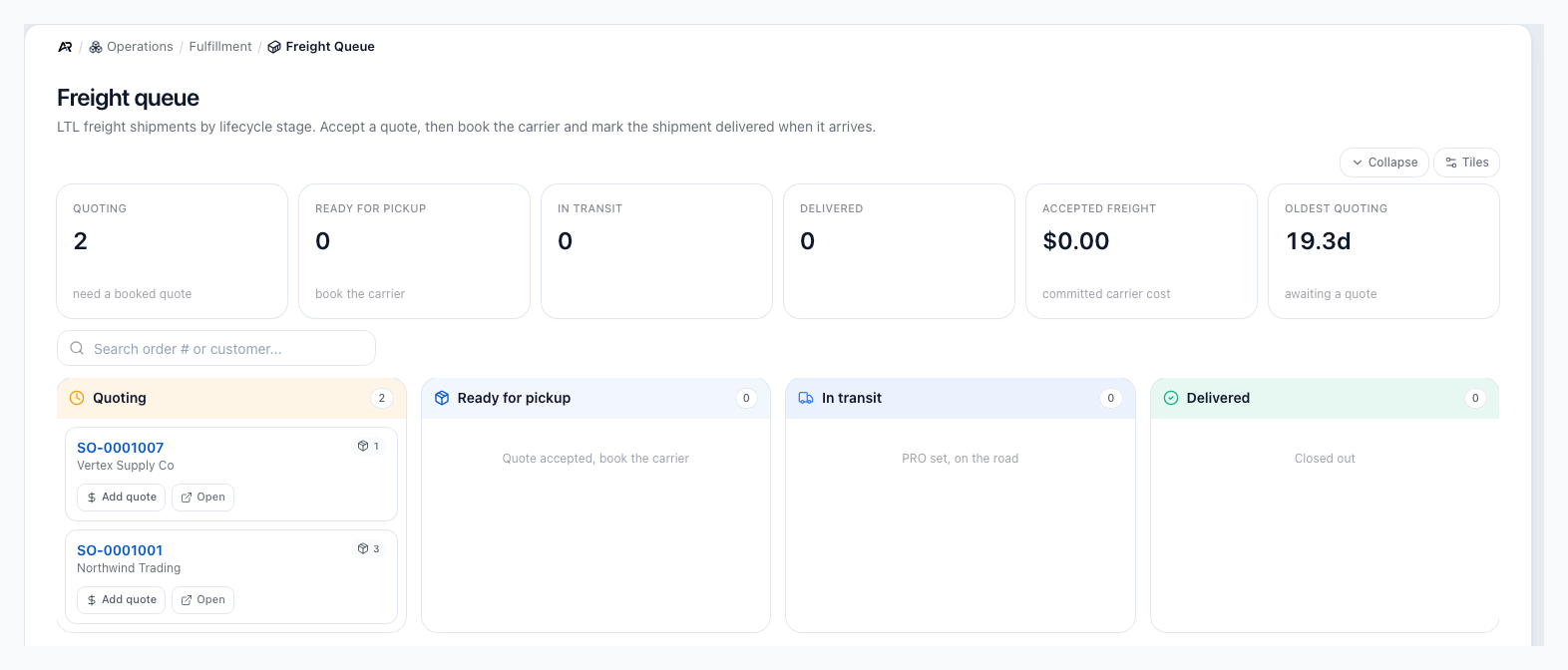Click "need a booked quote" caption
This screenshot has height=670, width=1568.
pos(132,294)
